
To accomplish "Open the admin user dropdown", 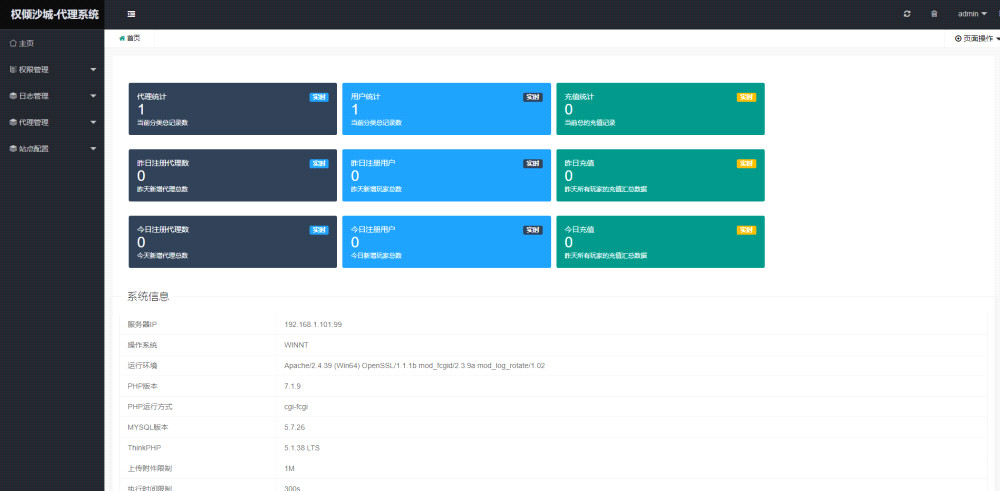I will (972, 14).
